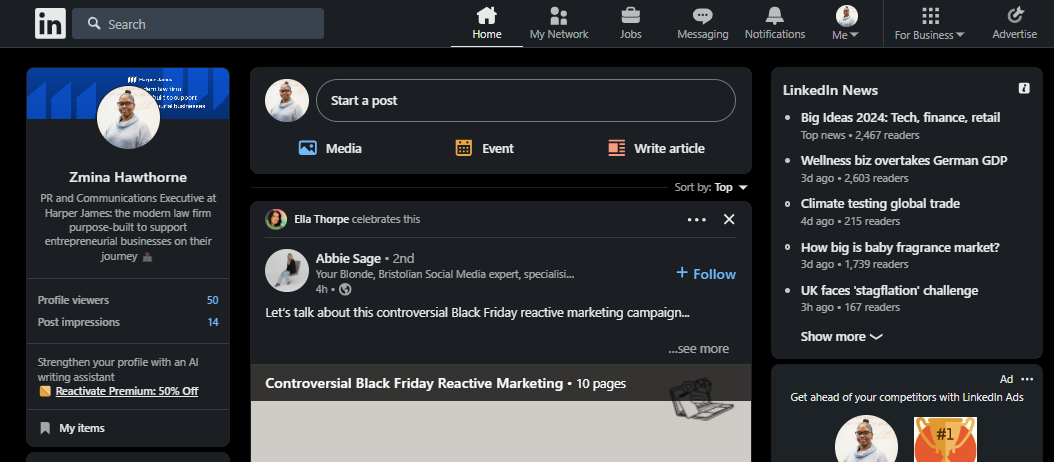Click the Start a post box
Image resolution: width=1054 pixels, height=462 pixels.
[x=526, y=100]
